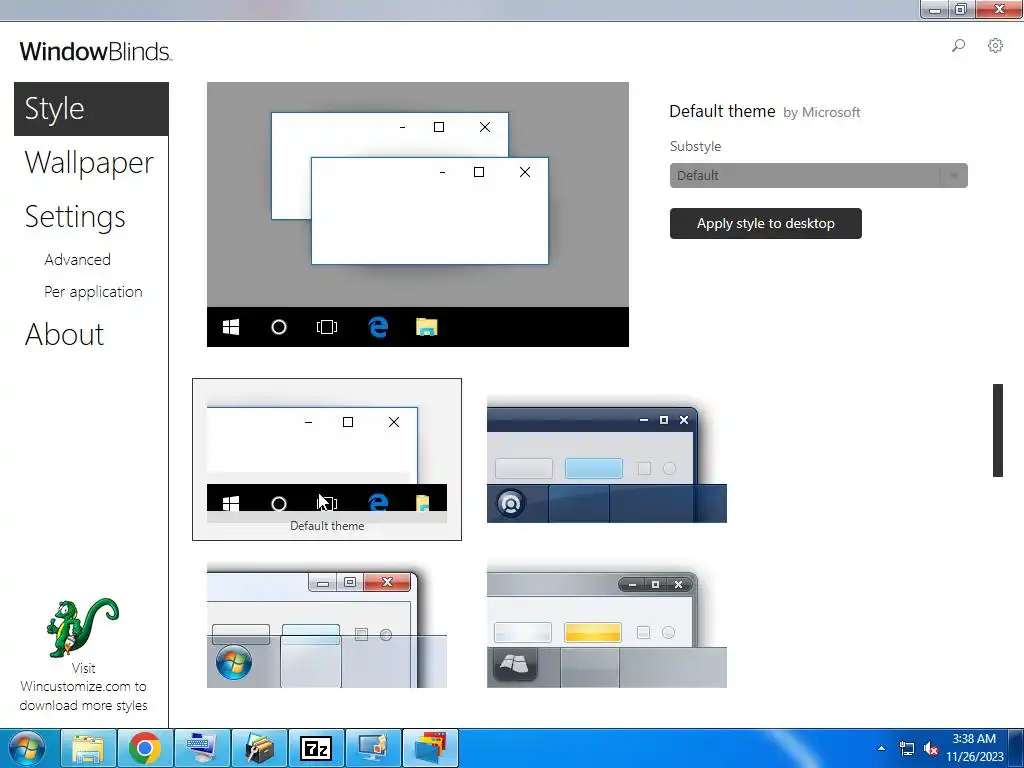Switch to the Style section
1024x768 pixels.
click(x=91, y=109)
